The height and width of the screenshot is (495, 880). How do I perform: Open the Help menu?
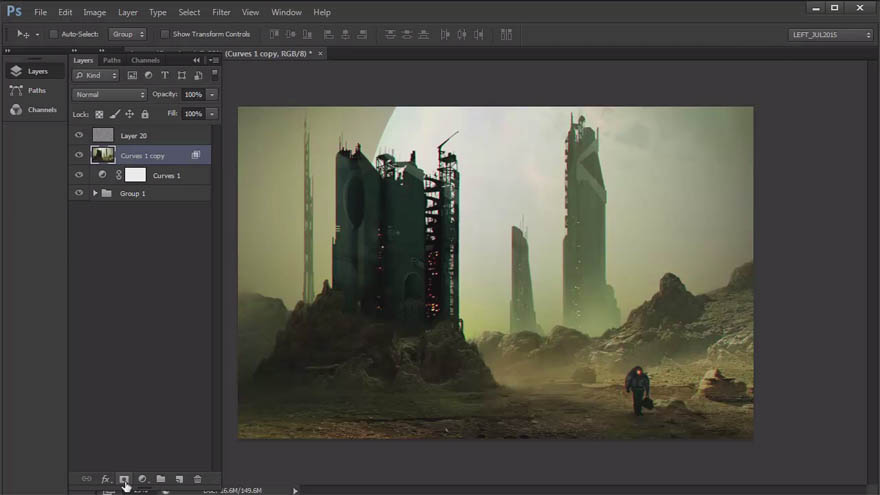coord(322,12)
